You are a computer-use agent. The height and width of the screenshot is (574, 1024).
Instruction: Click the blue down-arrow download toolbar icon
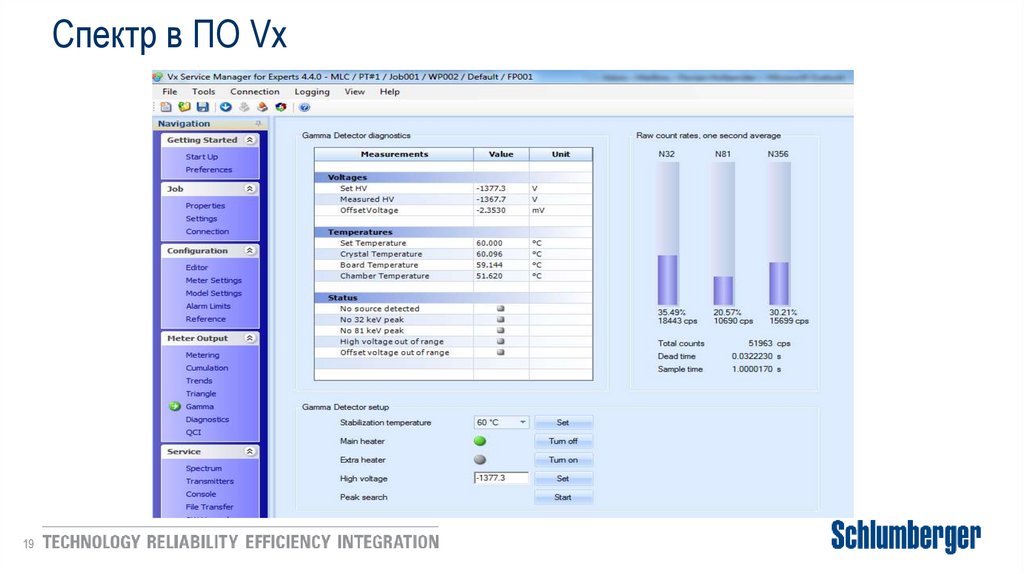pyautogui.click(x=226, y=107)
